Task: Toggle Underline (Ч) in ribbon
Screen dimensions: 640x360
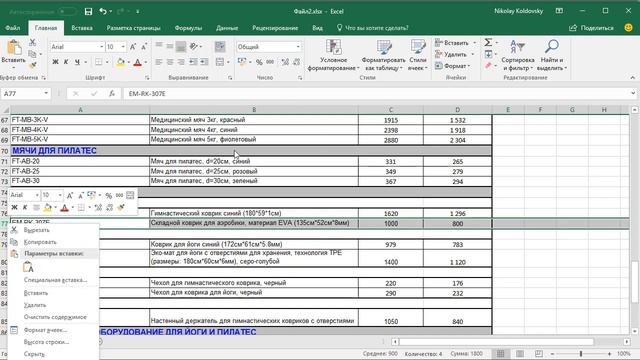Action: 77,62
